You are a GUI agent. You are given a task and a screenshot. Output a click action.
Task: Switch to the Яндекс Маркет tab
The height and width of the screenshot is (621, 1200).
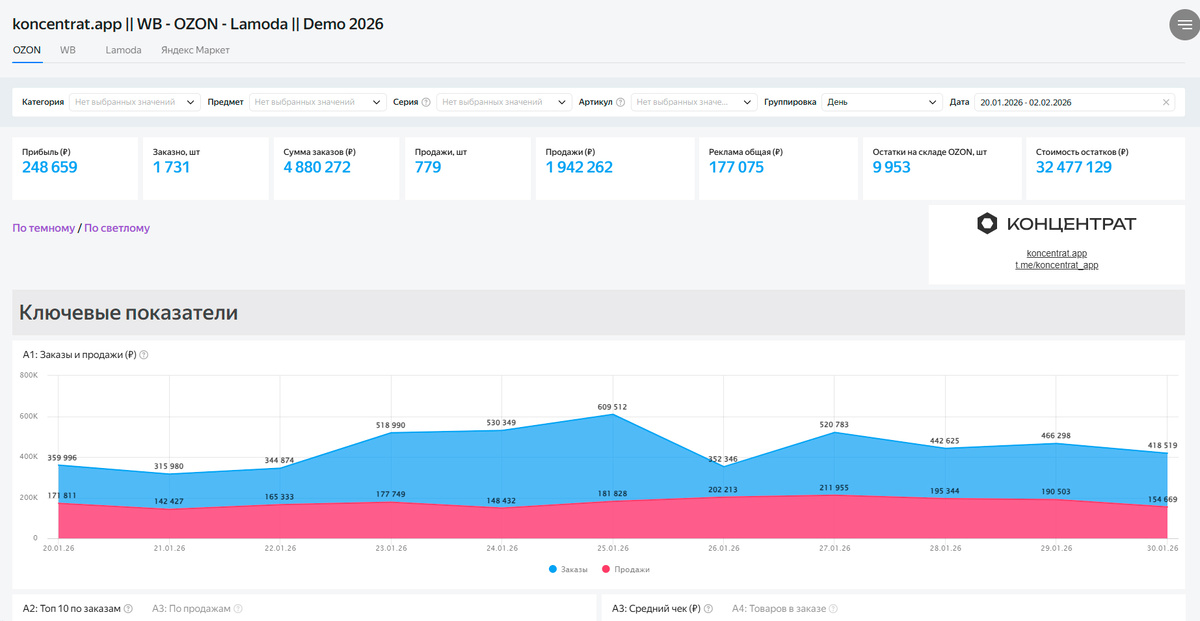point(195,50)
